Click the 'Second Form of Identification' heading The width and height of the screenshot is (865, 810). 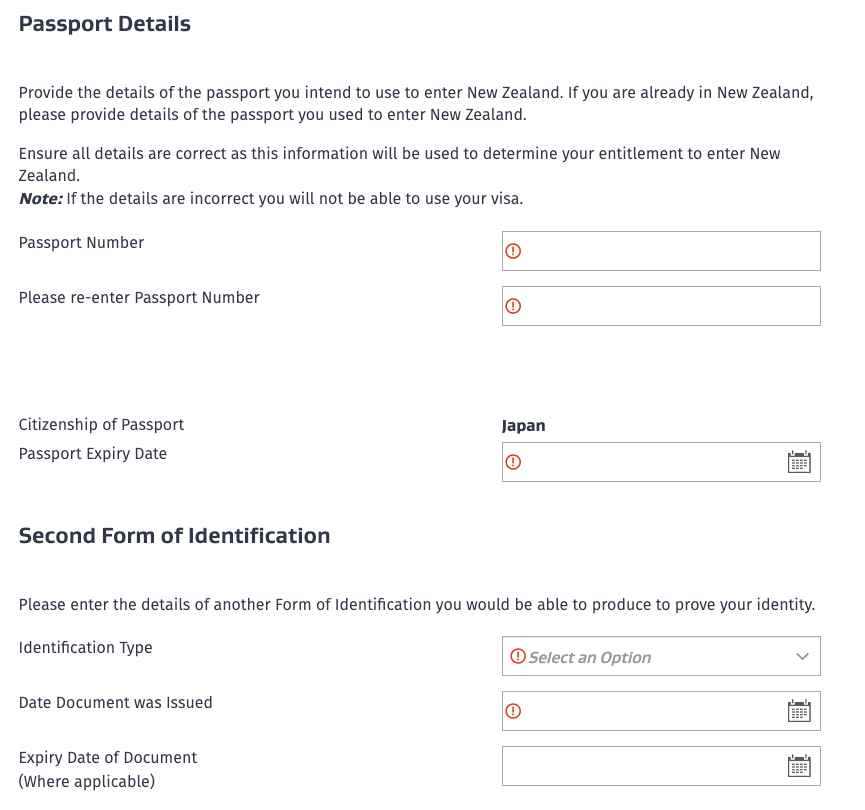pos(175,536)
